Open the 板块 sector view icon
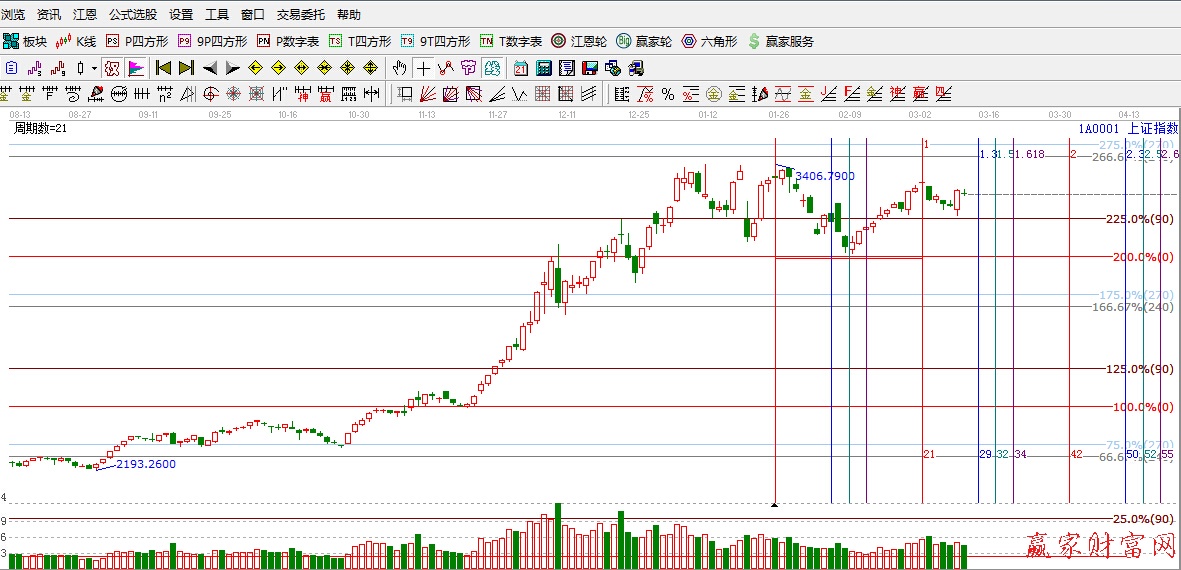This screenshot has height=570, width=1181. pyautogui.click(x=25, y=41)
